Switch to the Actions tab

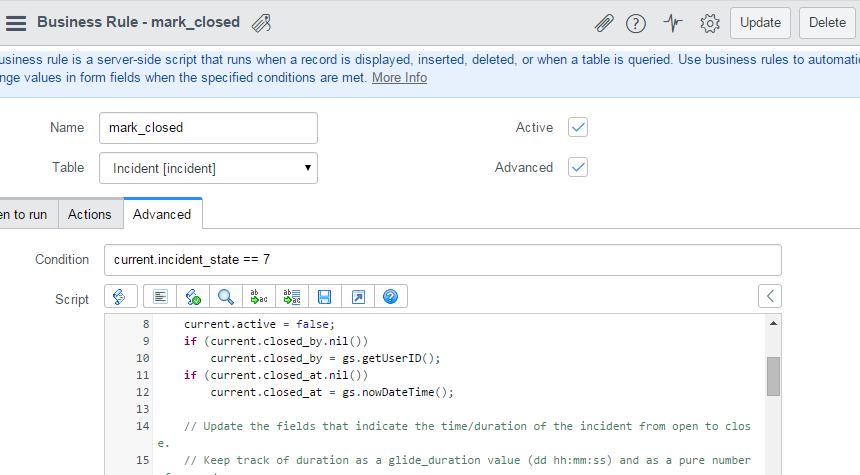pyautogui.click(x=89, y=214)
